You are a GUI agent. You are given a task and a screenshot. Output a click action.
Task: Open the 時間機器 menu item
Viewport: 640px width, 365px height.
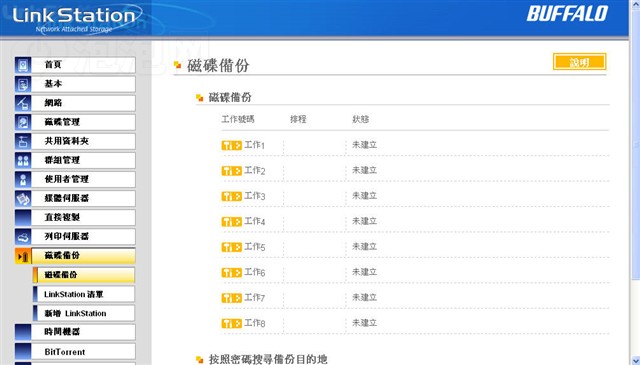coord(83,332)
